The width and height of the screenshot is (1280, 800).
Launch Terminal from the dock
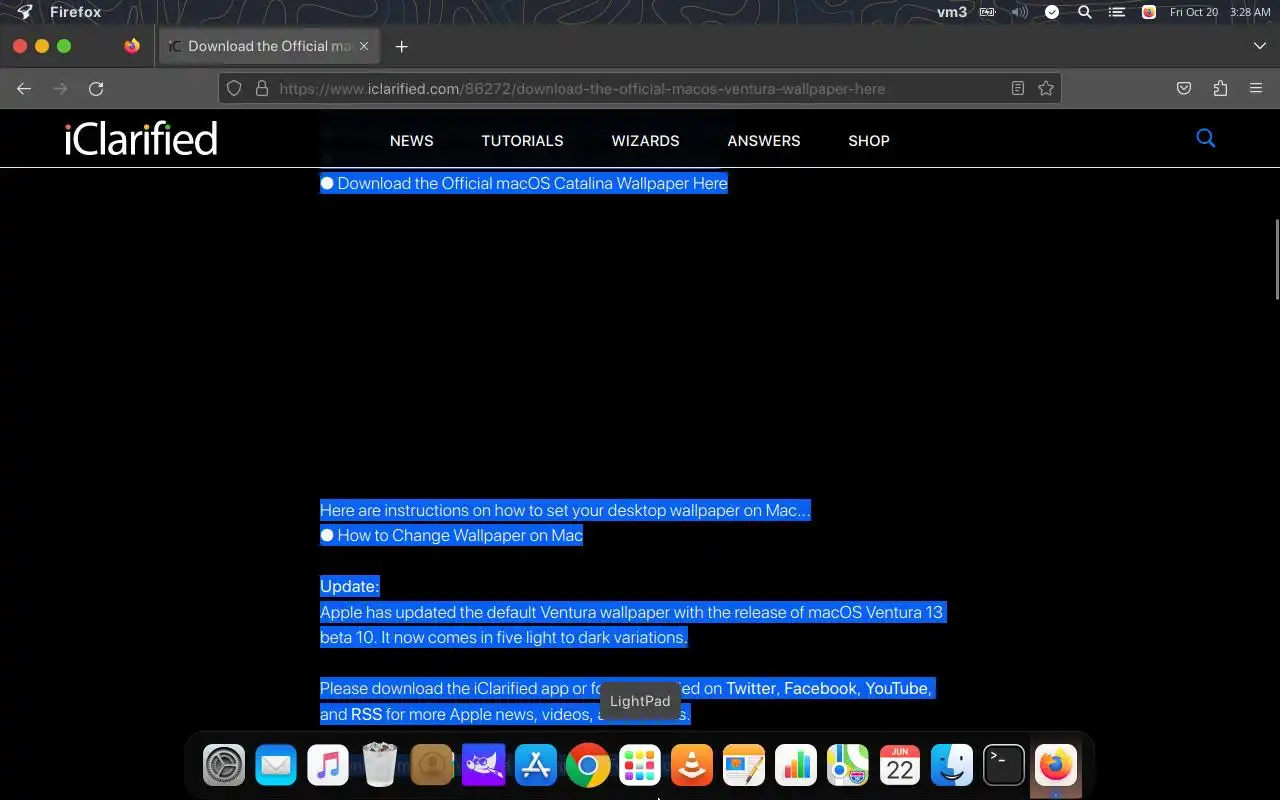(x=1004, y=766)
